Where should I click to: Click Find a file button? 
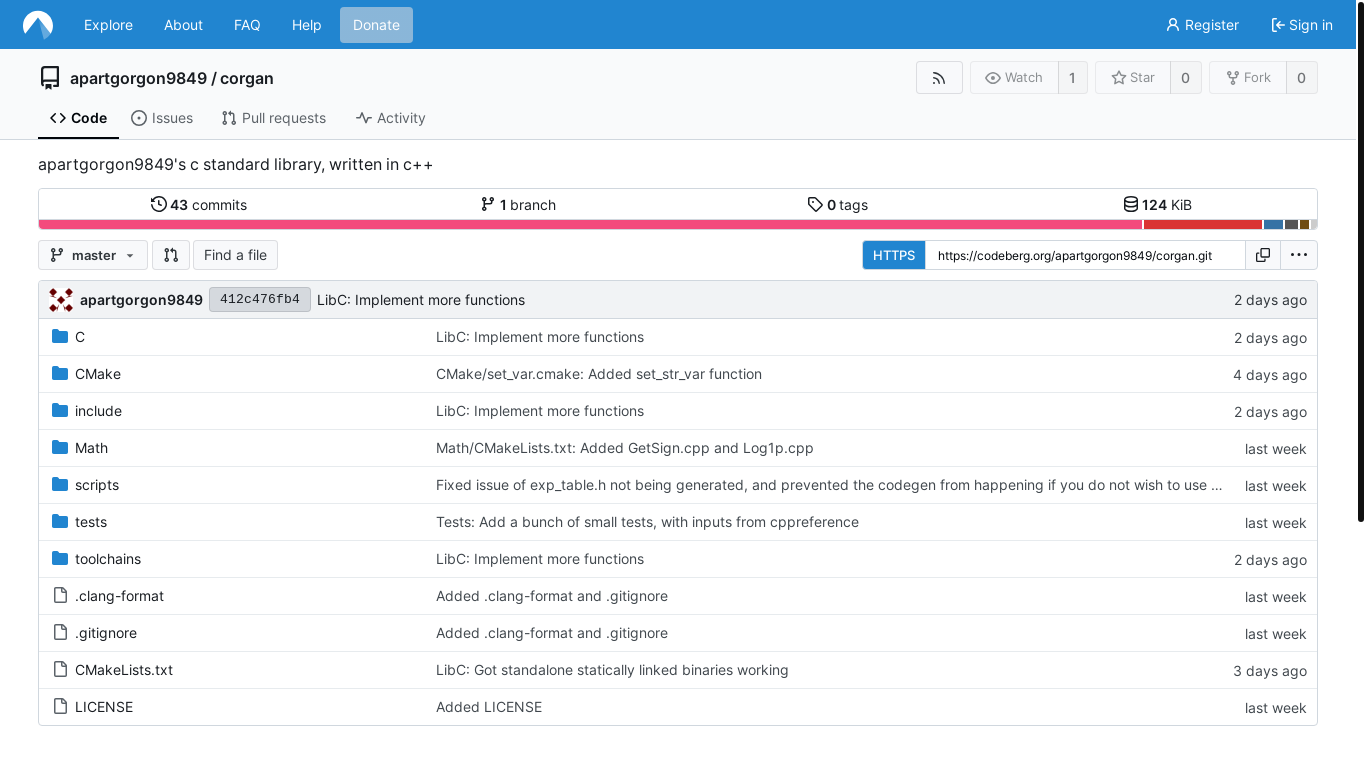235,255
